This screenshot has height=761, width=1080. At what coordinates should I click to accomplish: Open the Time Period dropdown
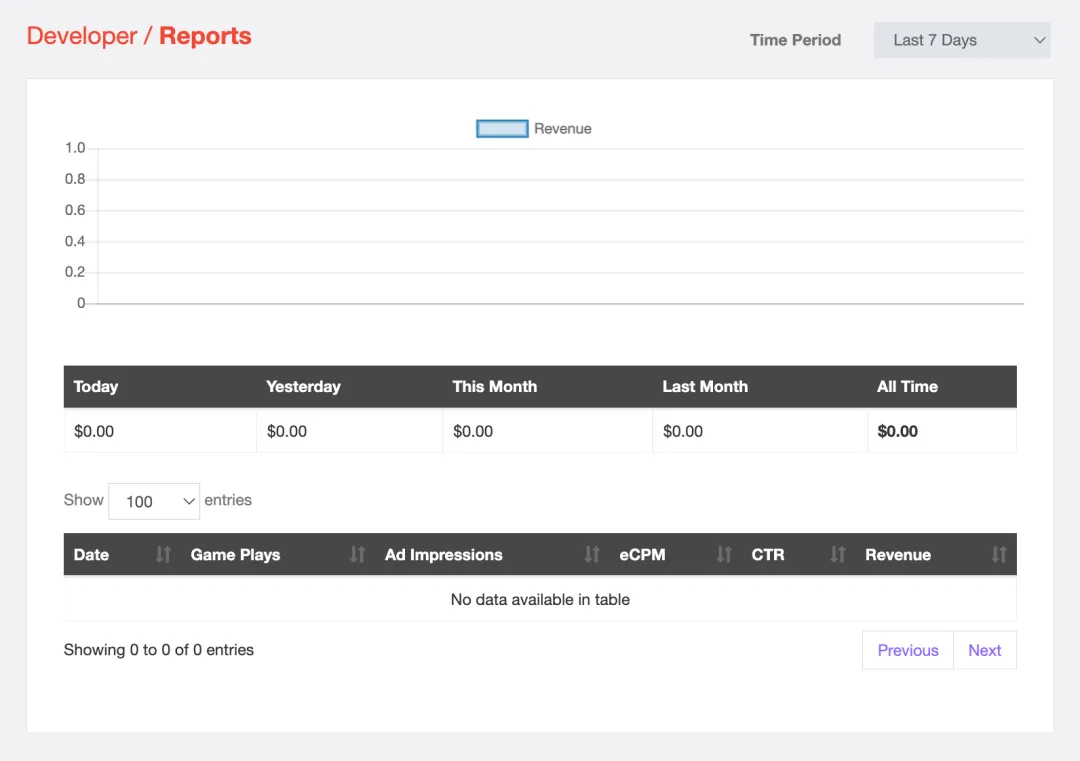coord(962,40)
